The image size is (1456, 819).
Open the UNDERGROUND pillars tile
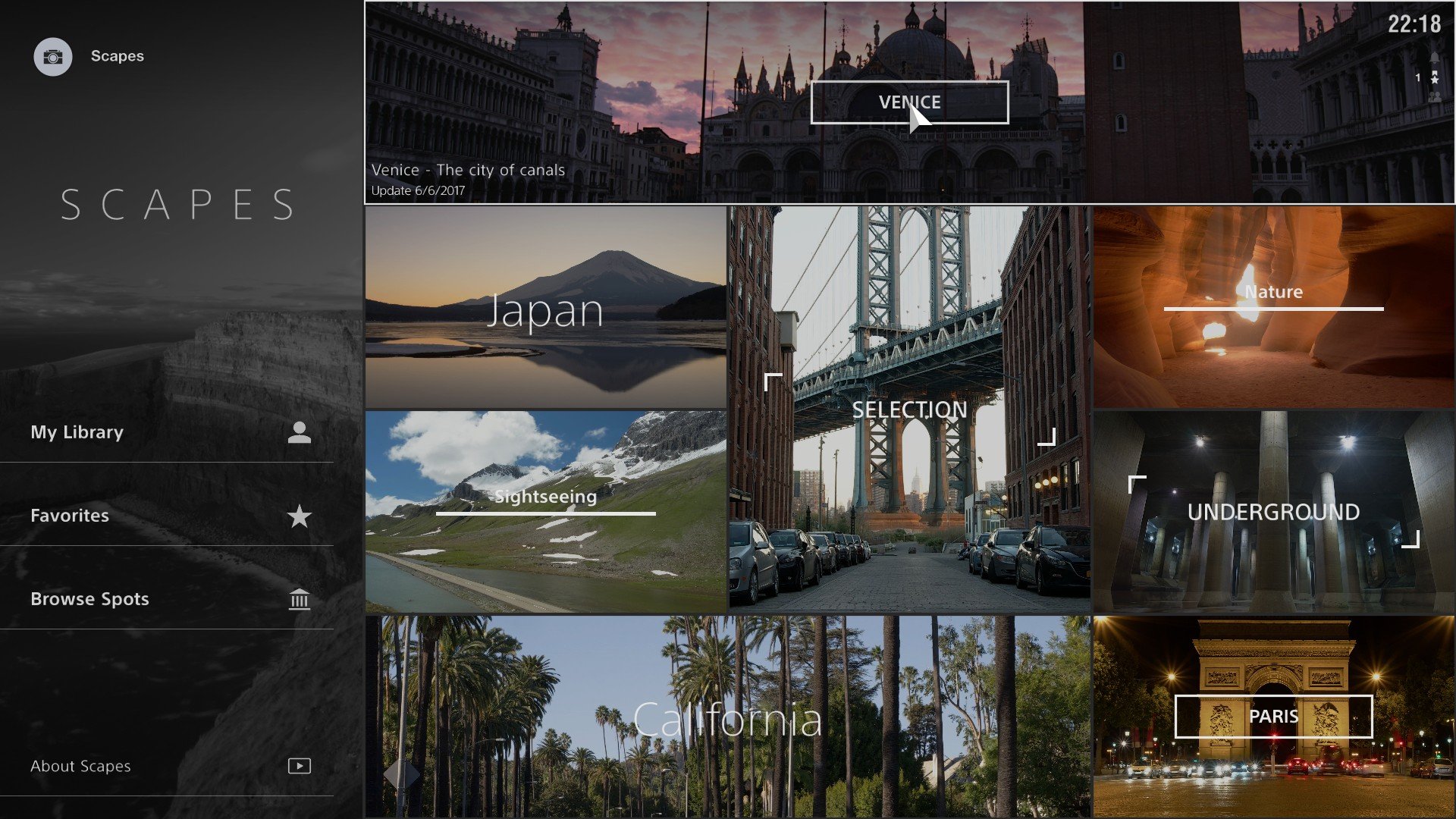tap(1272, 512)
